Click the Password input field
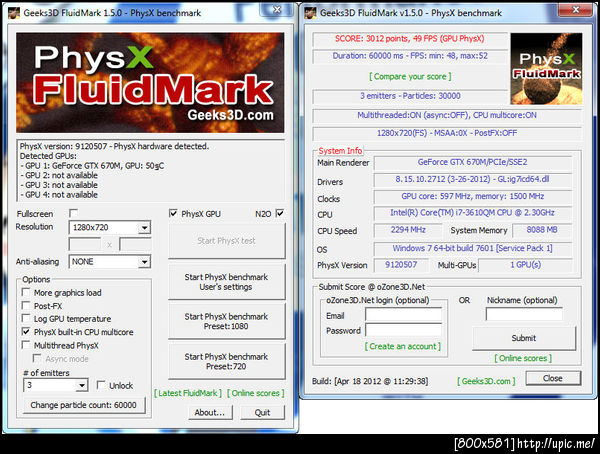This screenshot has height=454, width=600. 403,330
